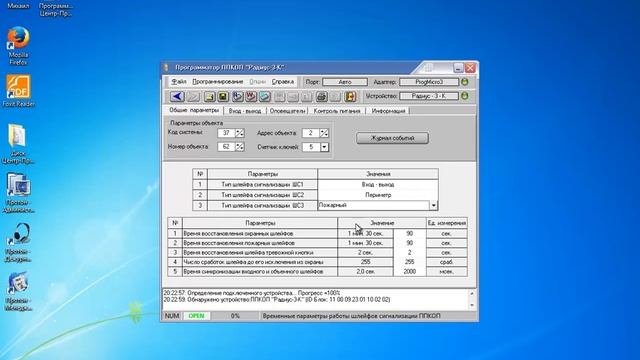Click row Тип шлейфа сигнализации ШС3

tap(262, 205)
